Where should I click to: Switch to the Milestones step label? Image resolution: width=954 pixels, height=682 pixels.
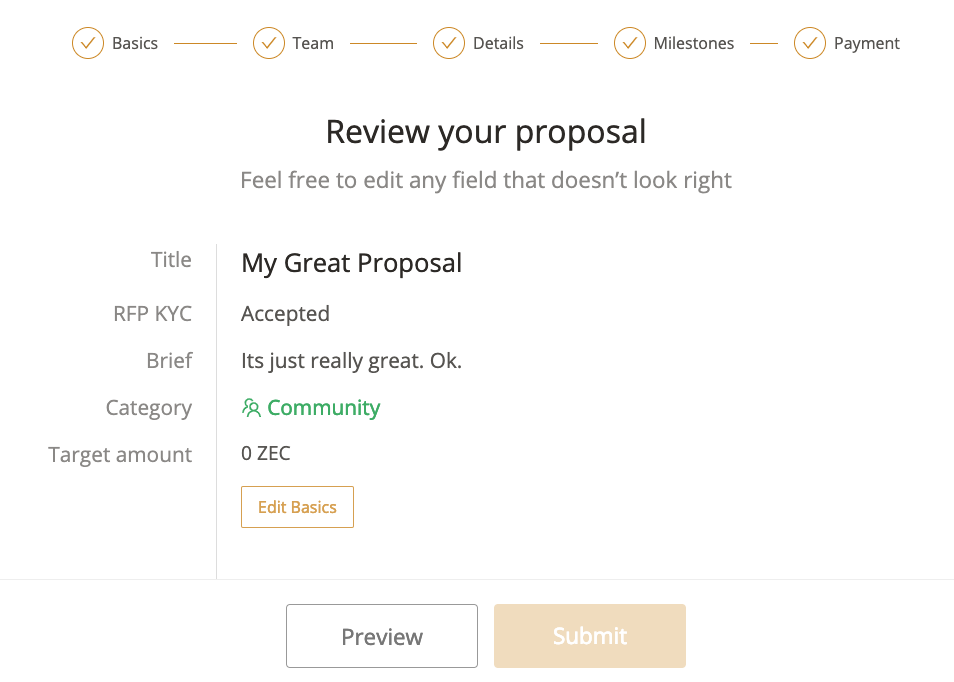(694, 43)
